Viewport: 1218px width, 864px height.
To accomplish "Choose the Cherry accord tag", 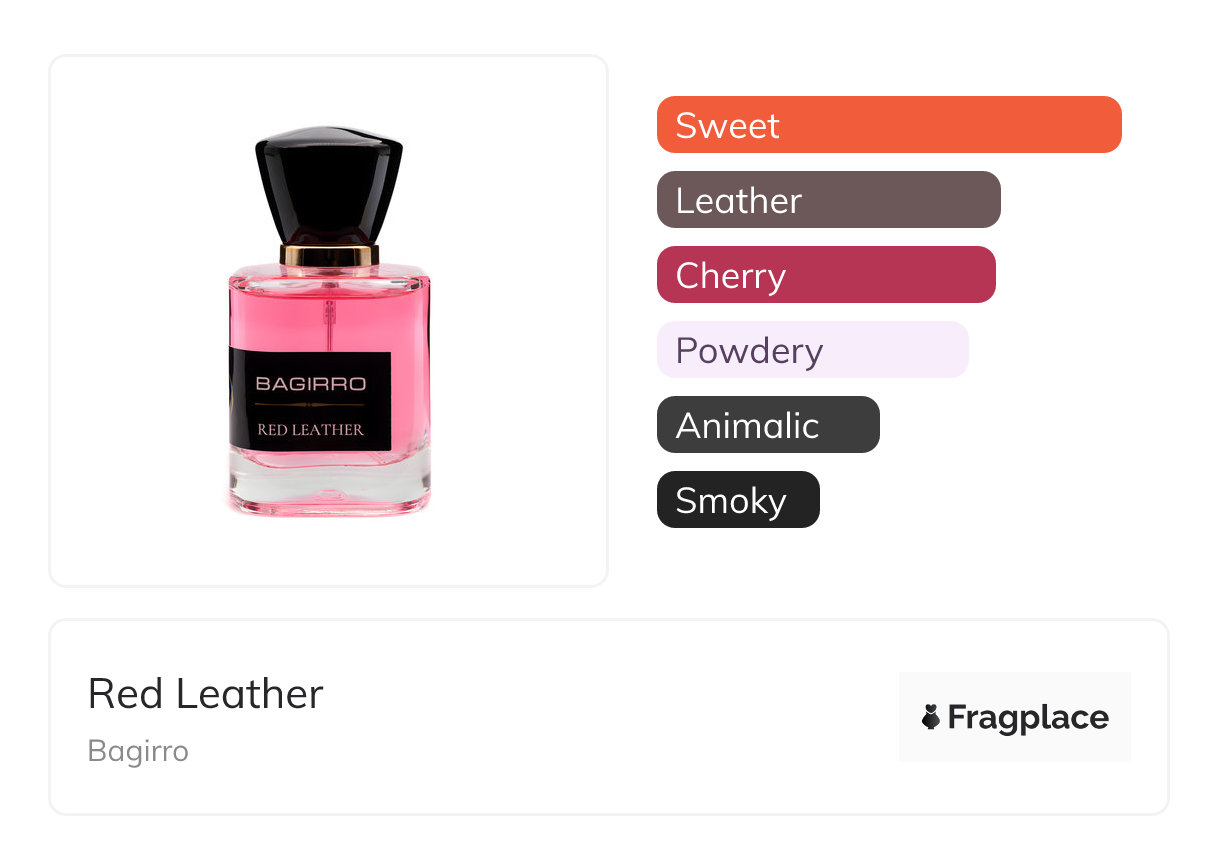I will 826,275.
